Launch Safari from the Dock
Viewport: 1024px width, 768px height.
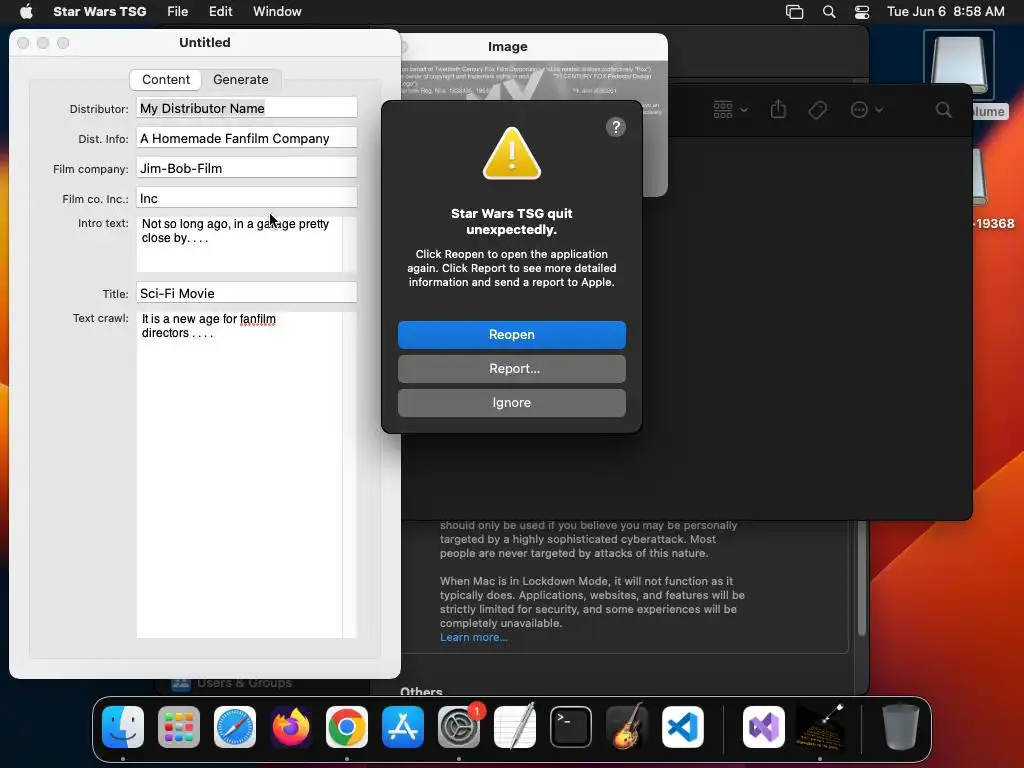click(235, 727)
